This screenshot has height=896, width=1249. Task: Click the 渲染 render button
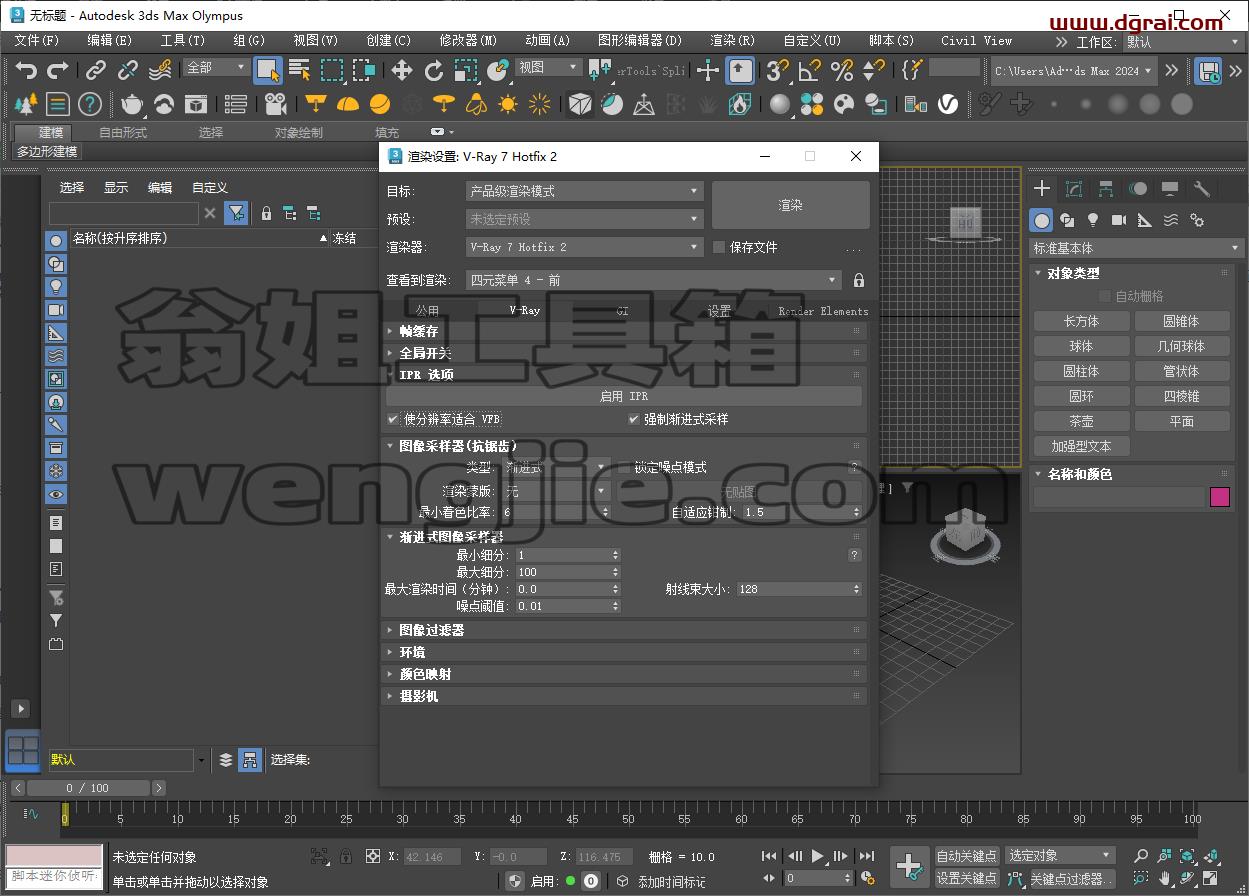pos(790,205)
